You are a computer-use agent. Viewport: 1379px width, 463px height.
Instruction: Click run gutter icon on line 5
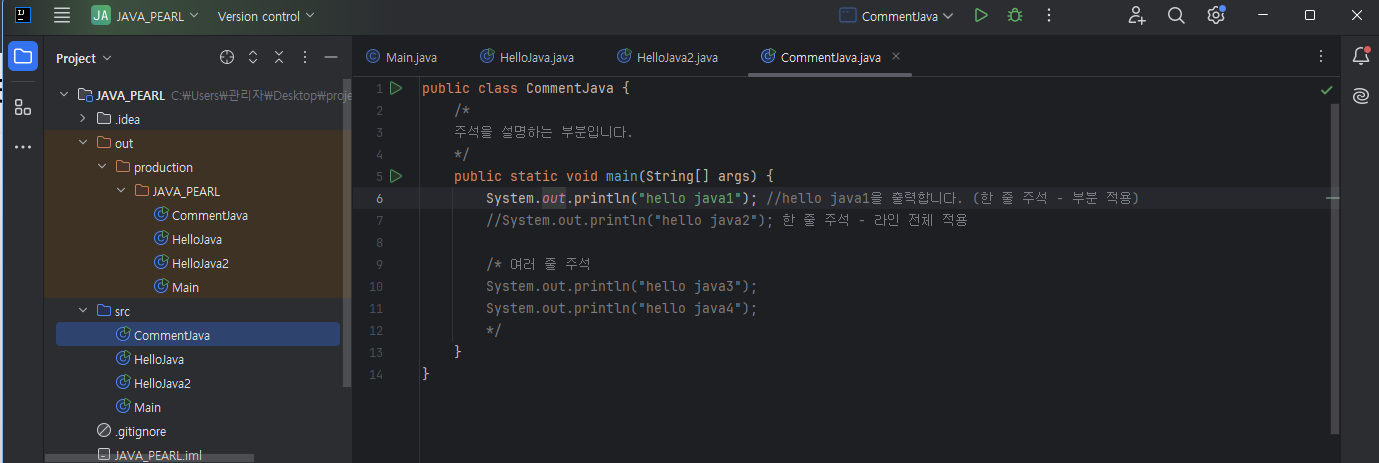[x=396, y=176]
